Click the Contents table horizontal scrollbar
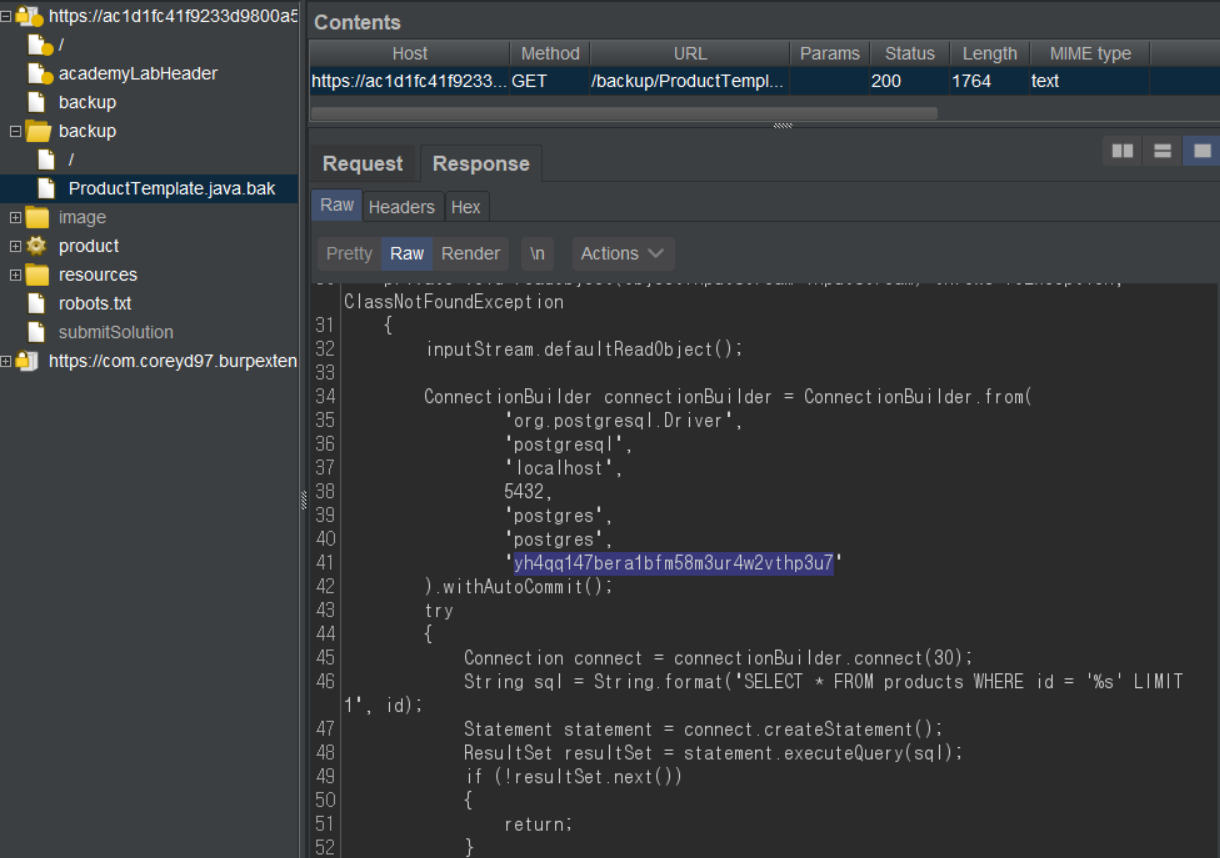 coord(624,113)
